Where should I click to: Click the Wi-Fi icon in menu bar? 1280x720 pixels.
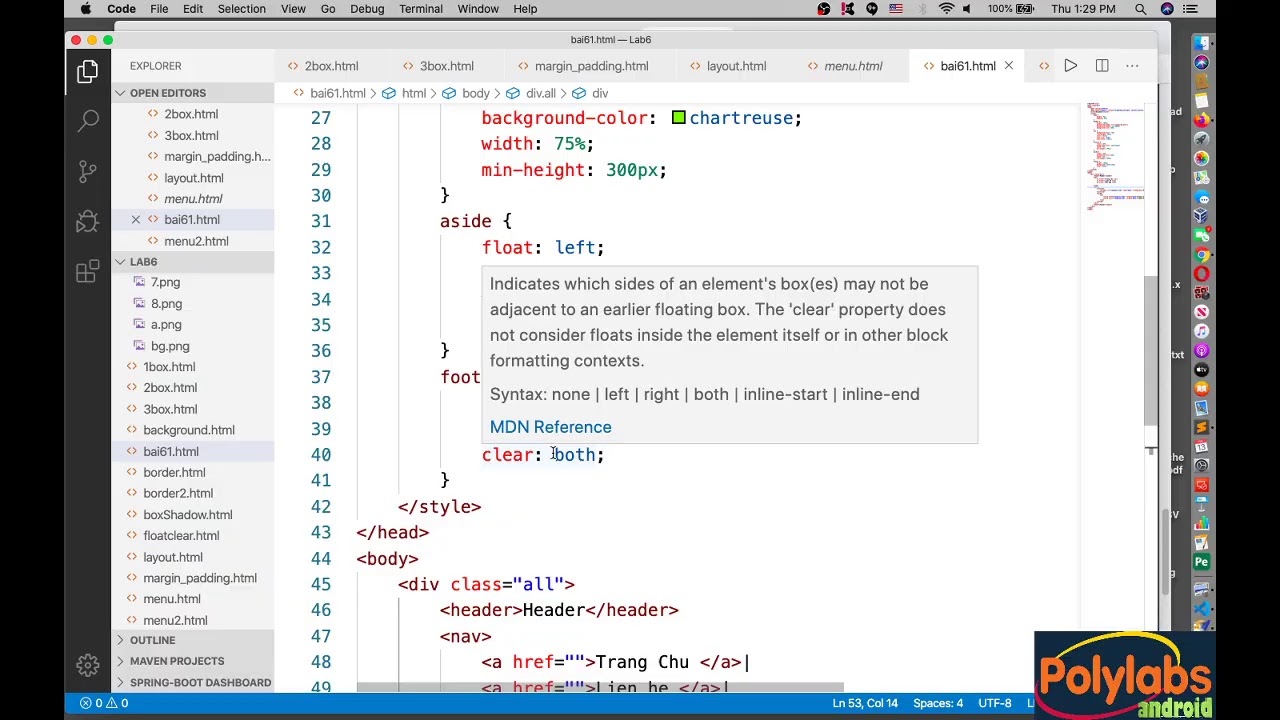click(946, 9)
